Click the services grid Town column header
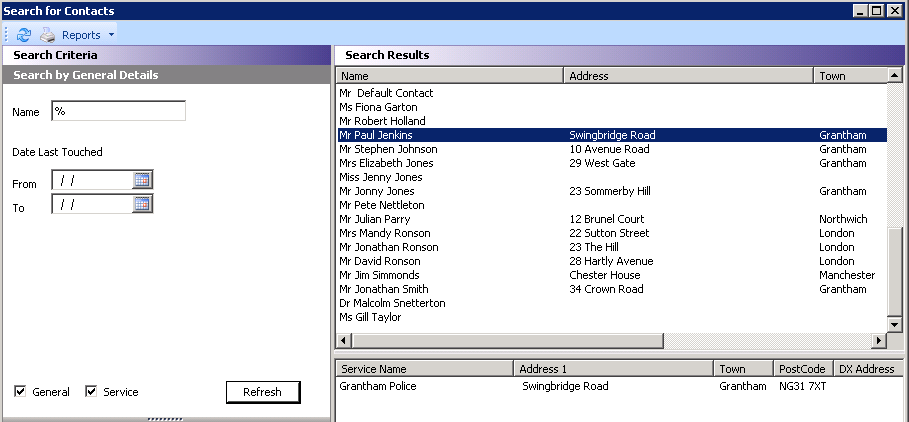The height and width of the screenshot is (422, 909). pos(744,369)
